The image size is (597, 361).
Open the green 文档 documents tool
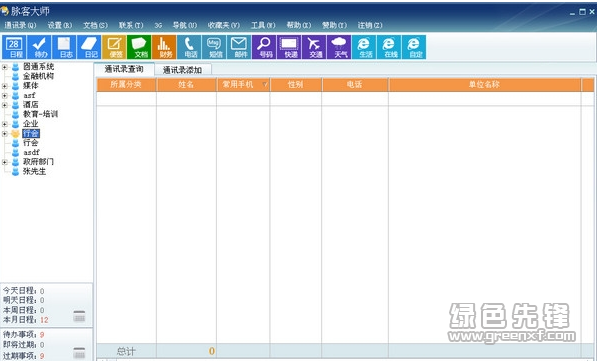click(x=139, y=47)
